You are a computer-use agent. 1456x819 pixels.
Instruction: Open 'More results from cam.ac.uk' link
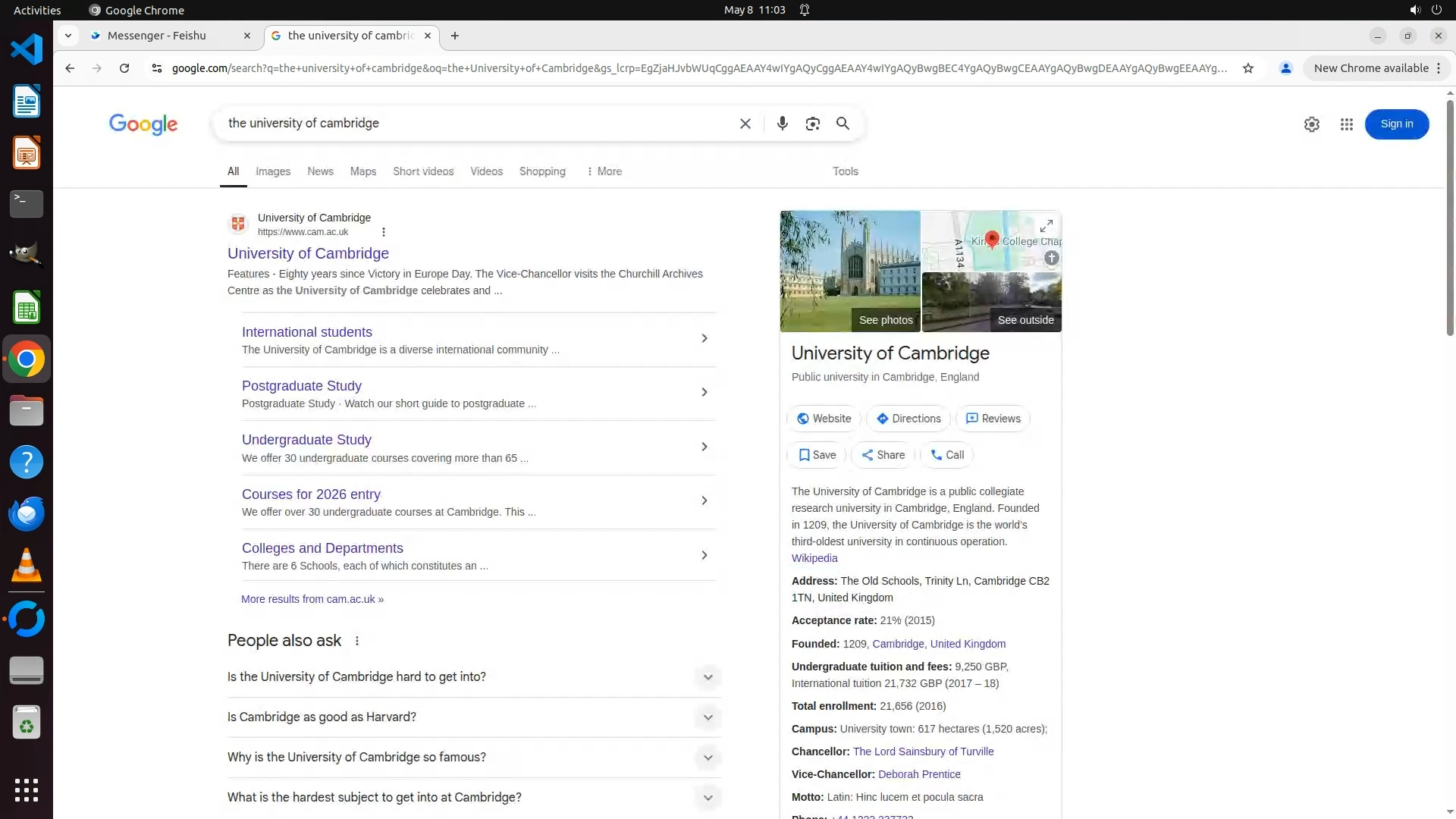coord(312,599)
